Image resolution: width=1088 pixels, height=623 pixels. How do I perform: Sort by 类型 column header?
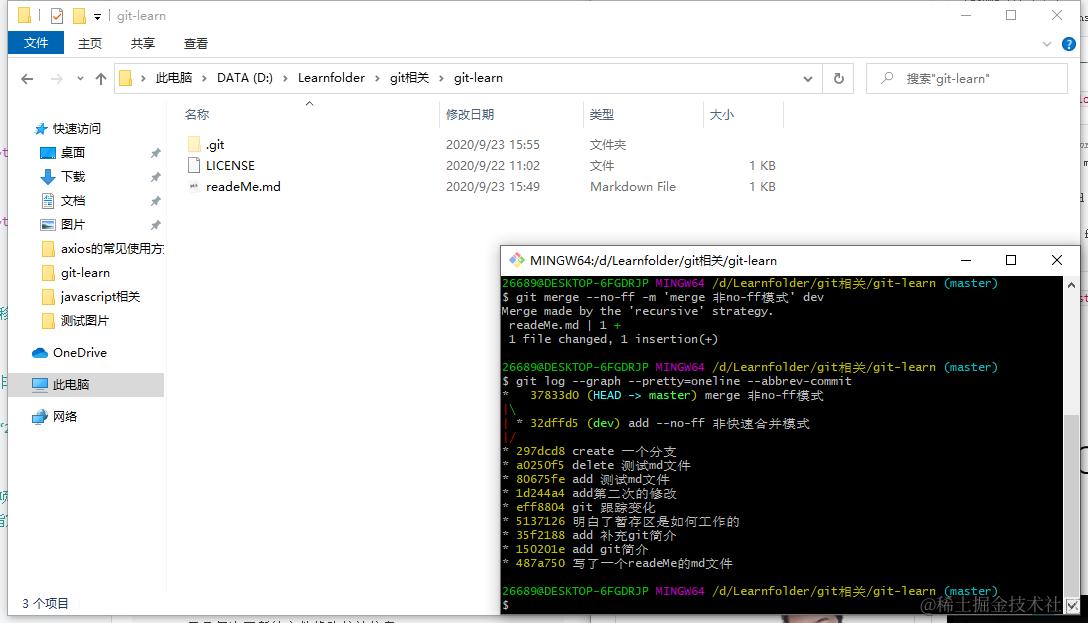pos(602,114)
